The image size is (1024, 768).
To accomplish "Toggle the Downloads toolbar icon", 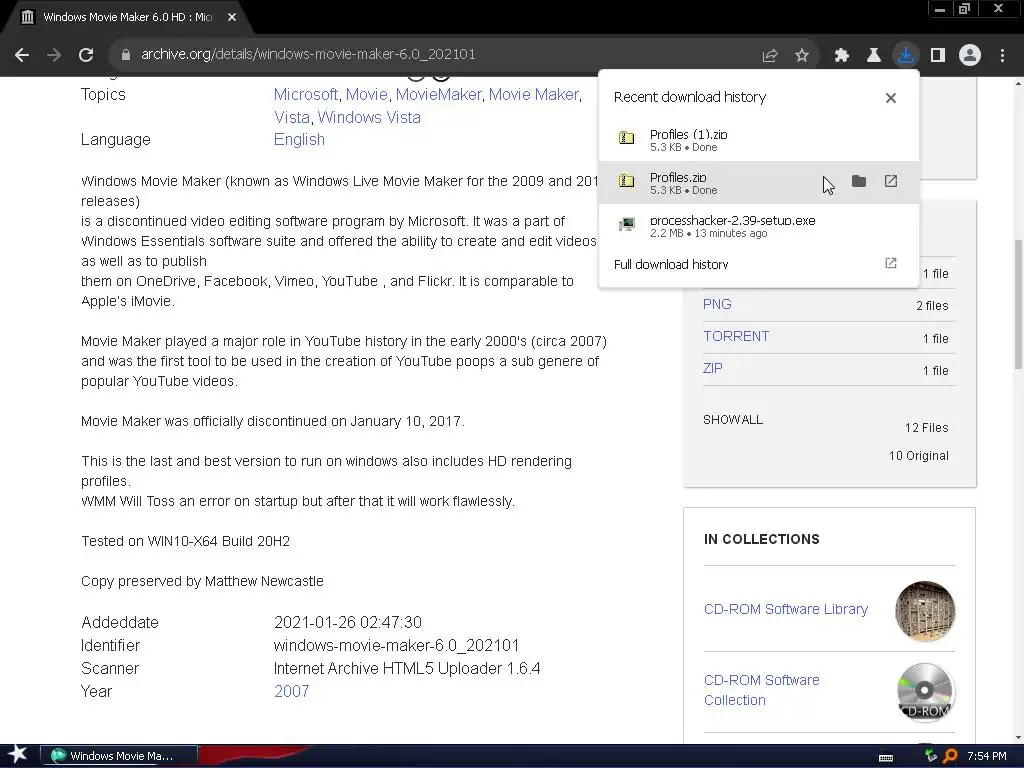I will [906, 55].
